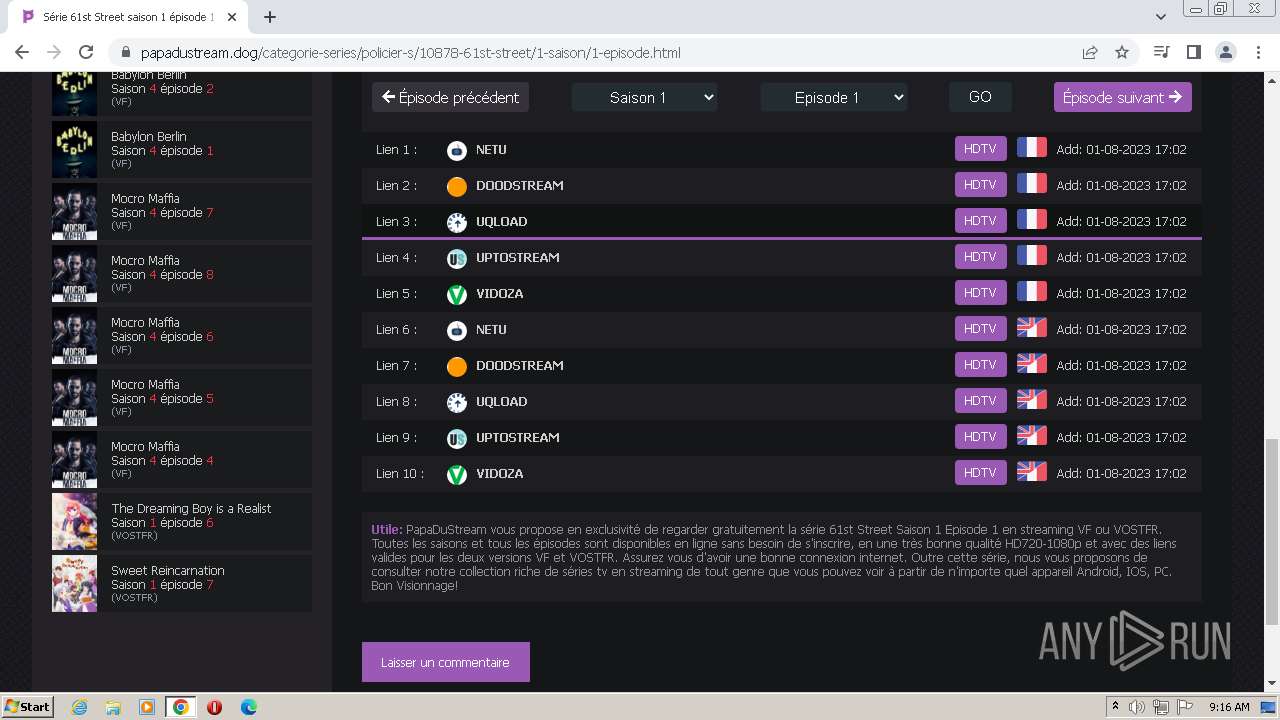Open the UQLOAD link in Lien 3

pos(501,222)
